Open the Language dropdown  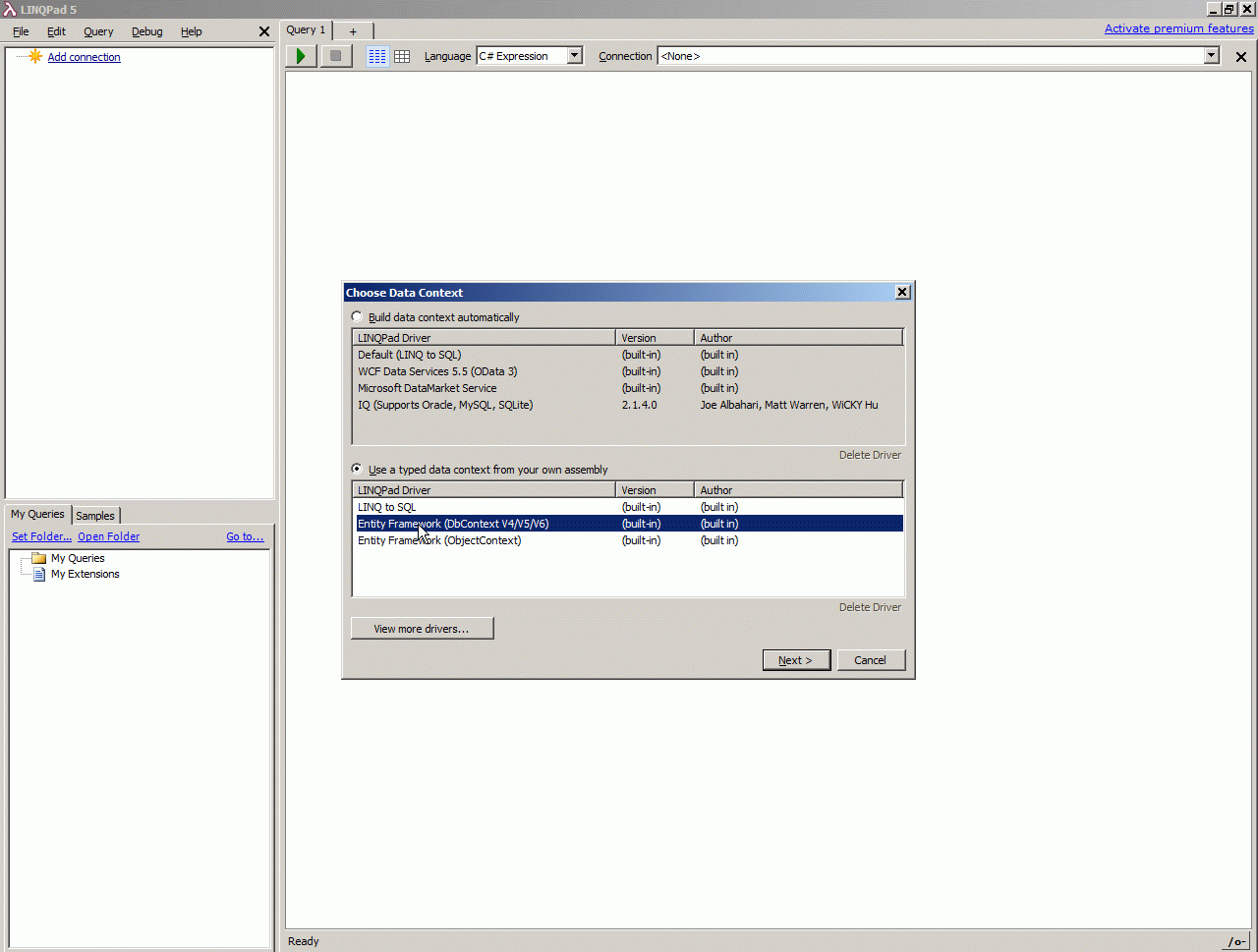(x=575, y=56)
